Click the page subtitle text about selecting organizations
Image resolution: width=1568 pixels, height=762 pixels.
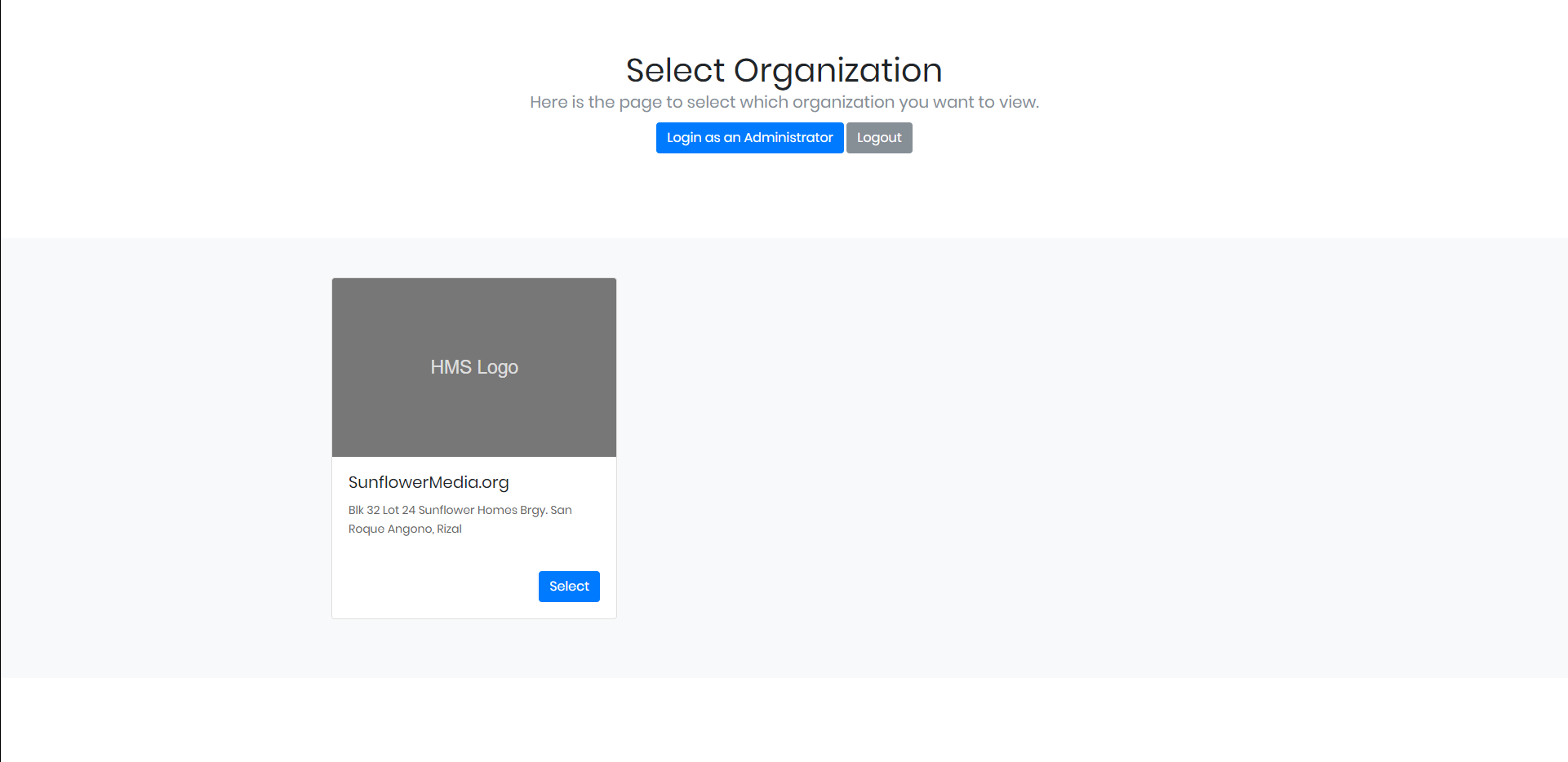784,101
